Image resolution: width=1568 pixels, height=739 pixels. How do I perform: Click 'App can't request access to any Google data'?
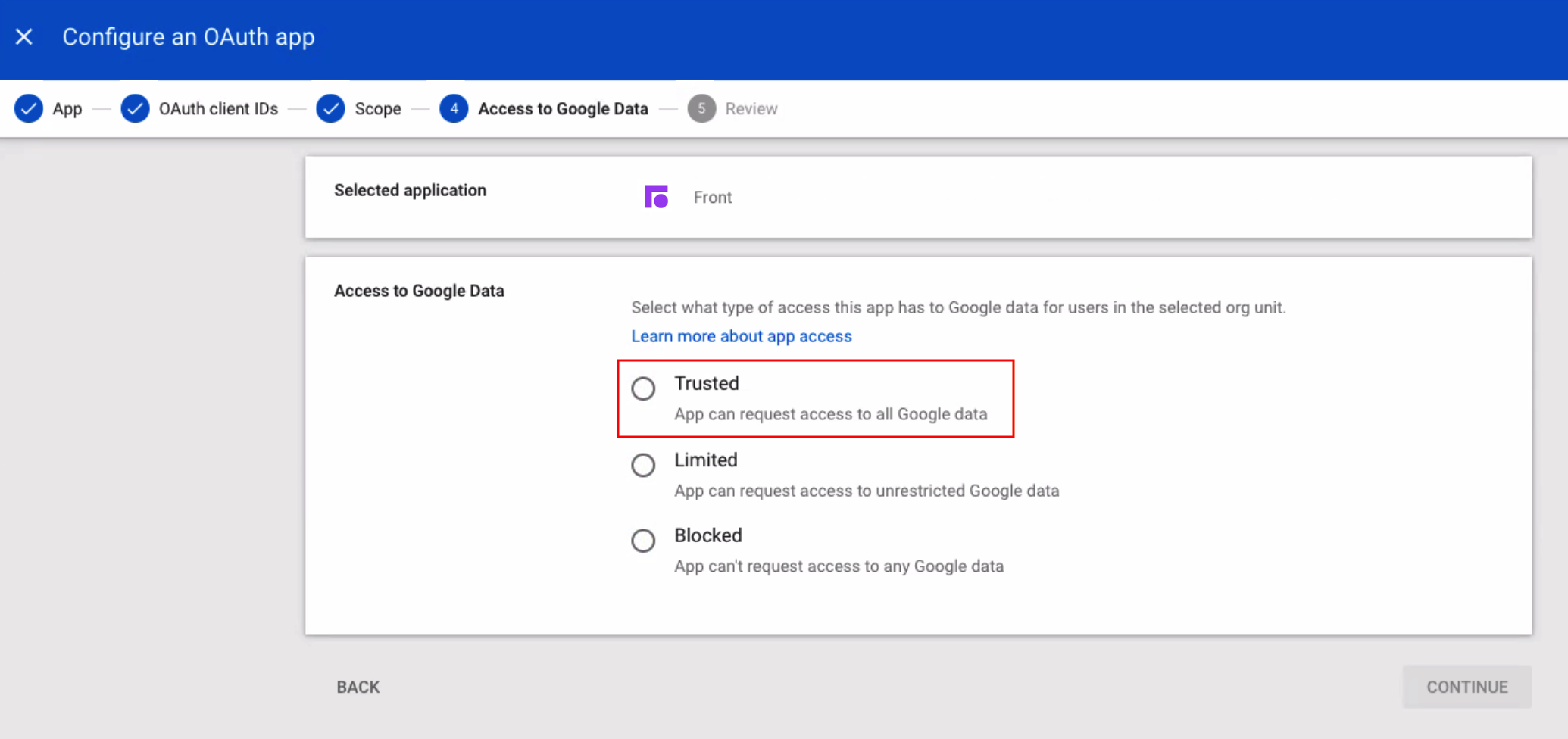[839, 566]
